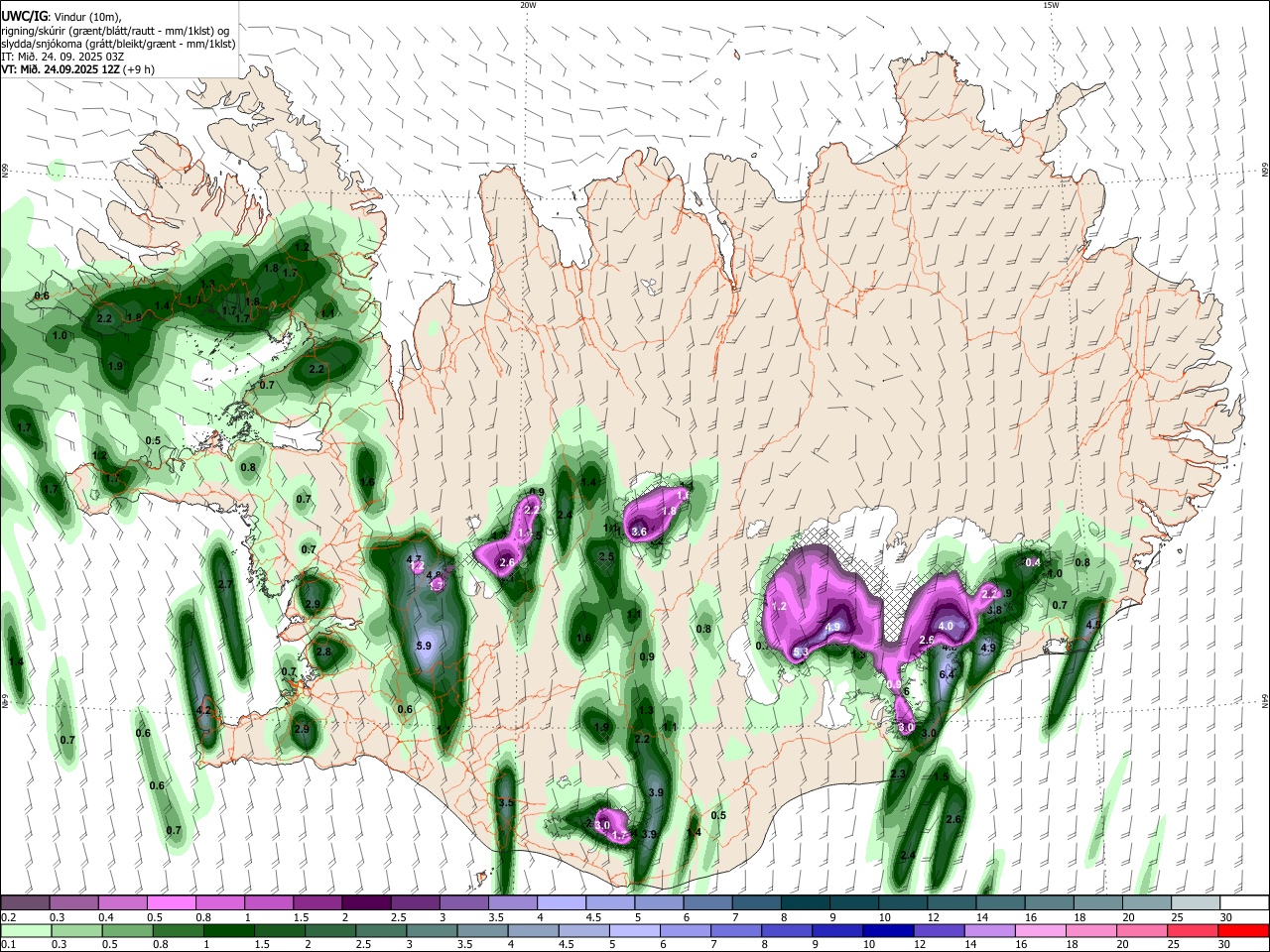Click the "UWC/IG" title text
The width and height of the screenshot is (1270, 952).
(x=25, y=17)
